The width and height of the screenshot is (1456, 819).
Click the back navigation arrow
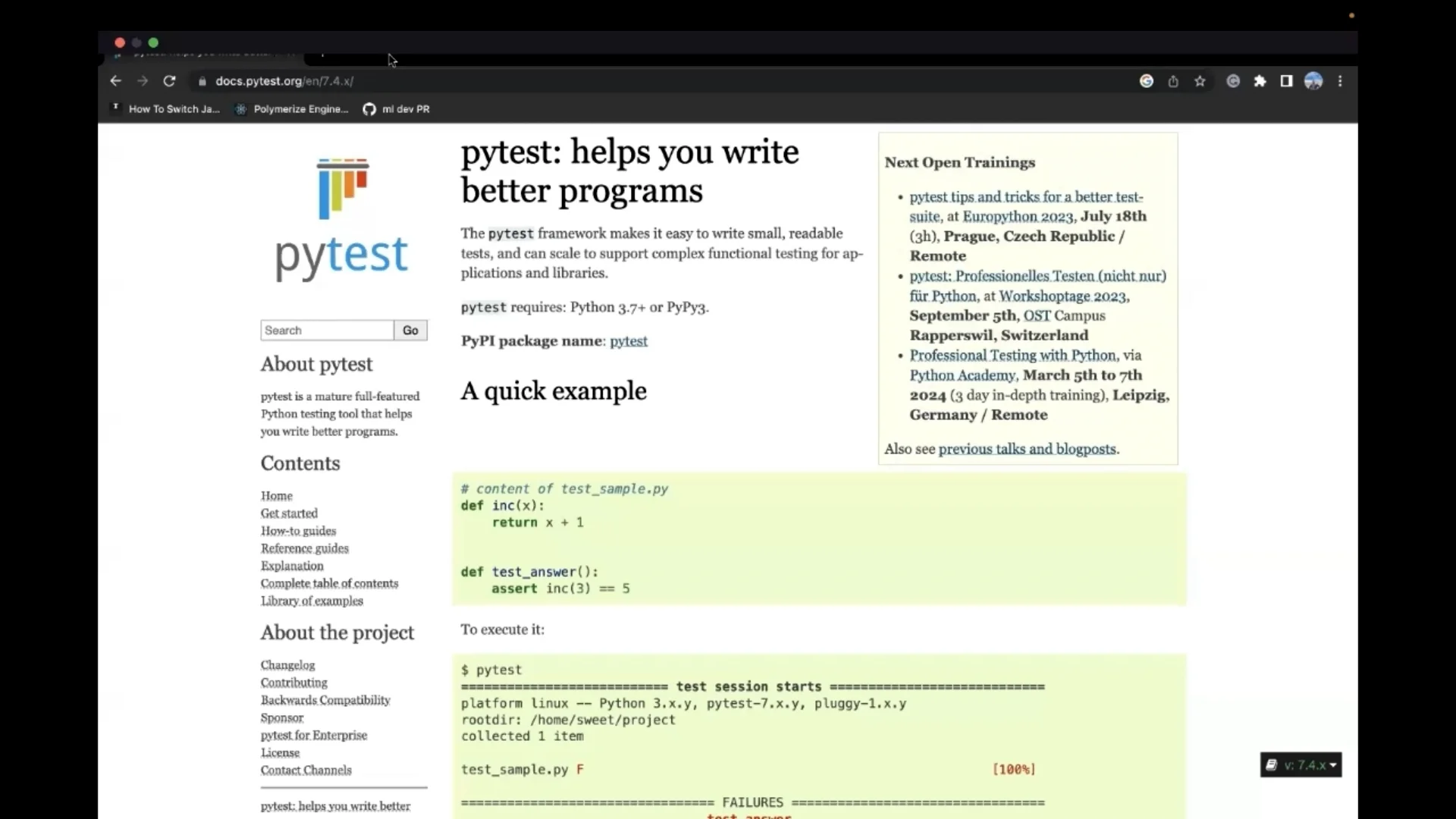point(115,81)
